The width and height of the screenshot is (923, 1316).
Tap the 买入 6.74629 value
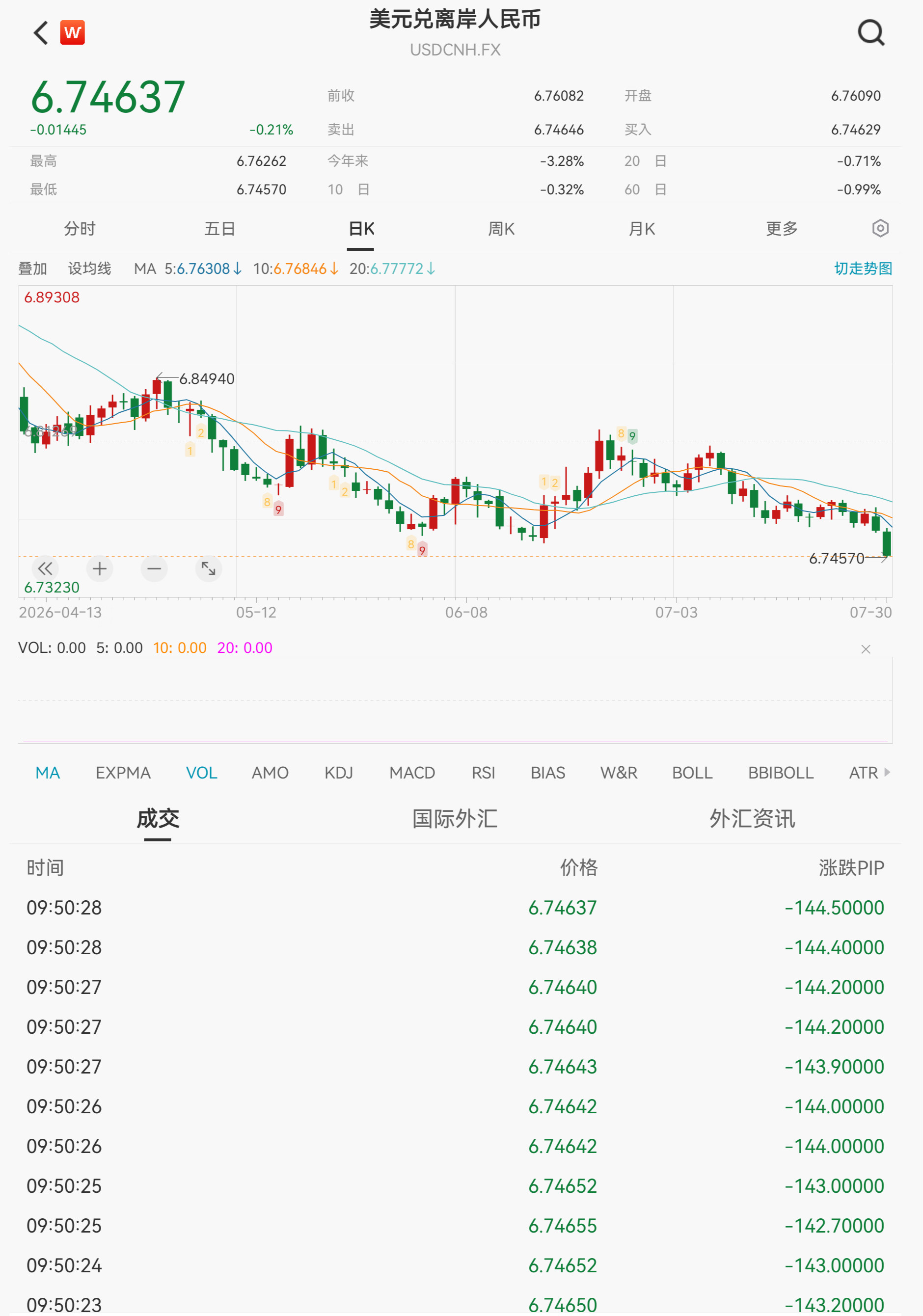click(856, 130)
